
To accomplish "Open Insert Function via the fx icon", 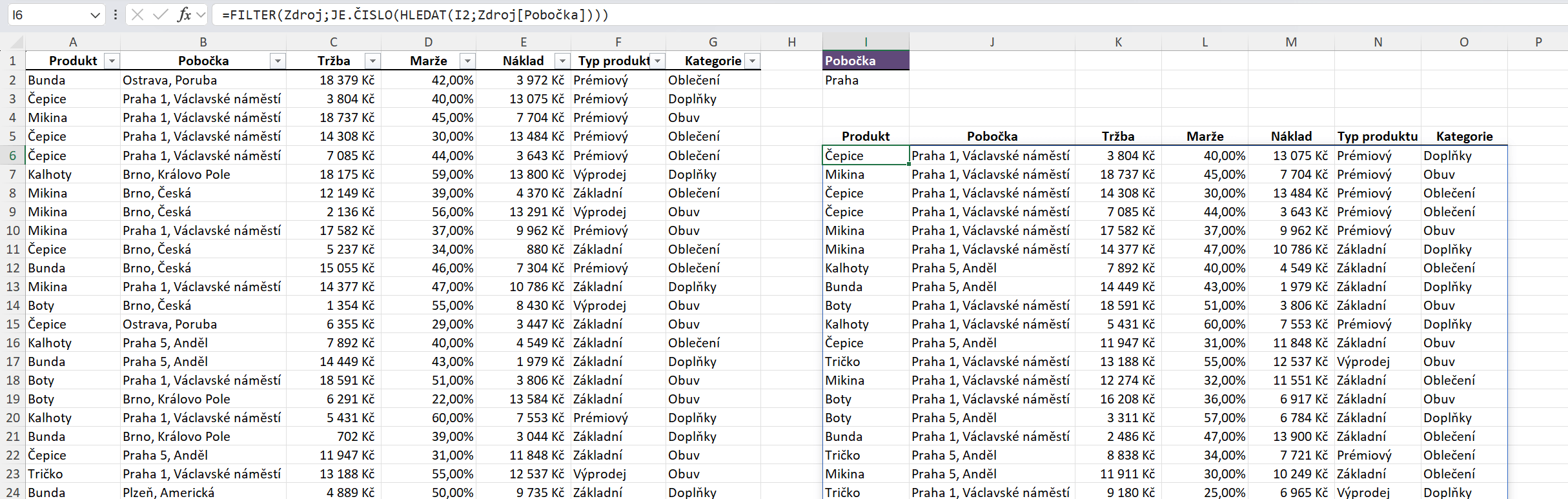I will click(x=184, y=14).
